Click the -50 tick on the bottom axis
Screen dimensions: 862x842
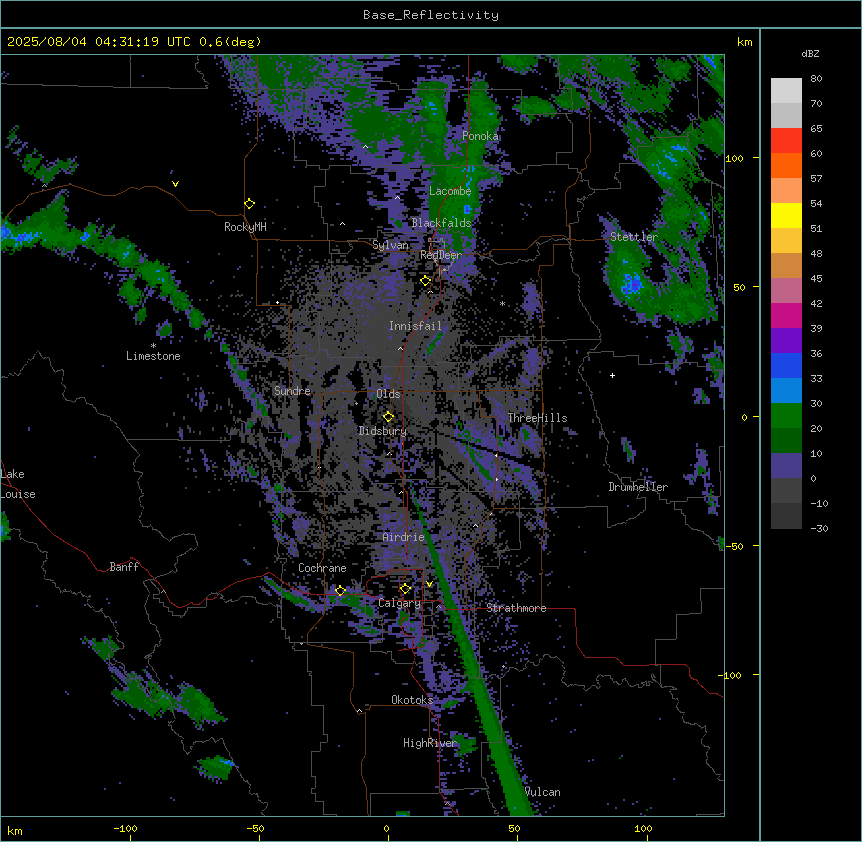[255, 828]
